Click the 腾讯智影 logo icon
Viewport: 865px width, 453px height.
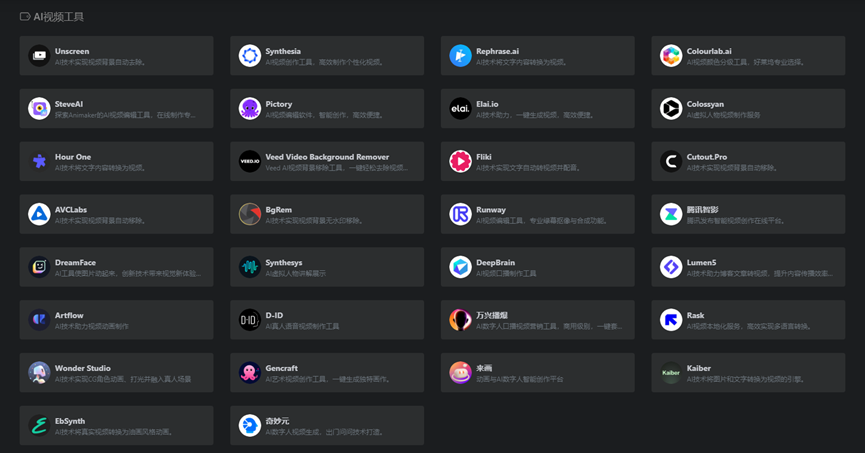(671, 214)
